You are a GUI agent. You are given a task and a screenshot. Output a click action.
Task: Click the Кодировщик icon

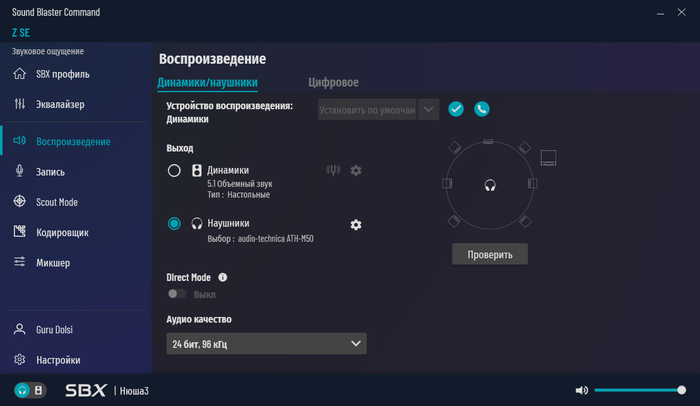[20, 231]
